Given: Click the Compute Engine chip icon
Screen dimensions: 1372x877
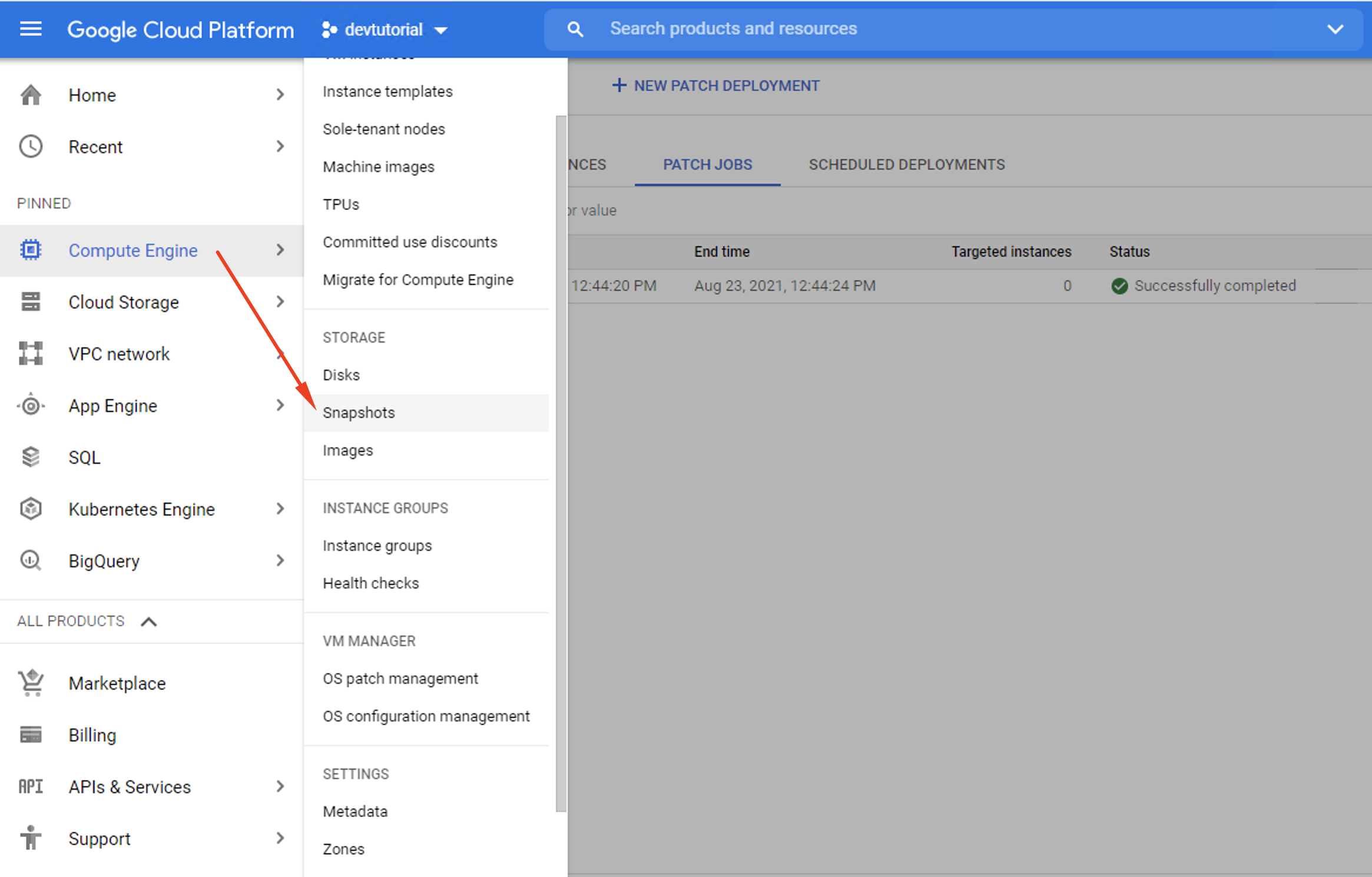Looking at the screenshot, I should 31,250.
